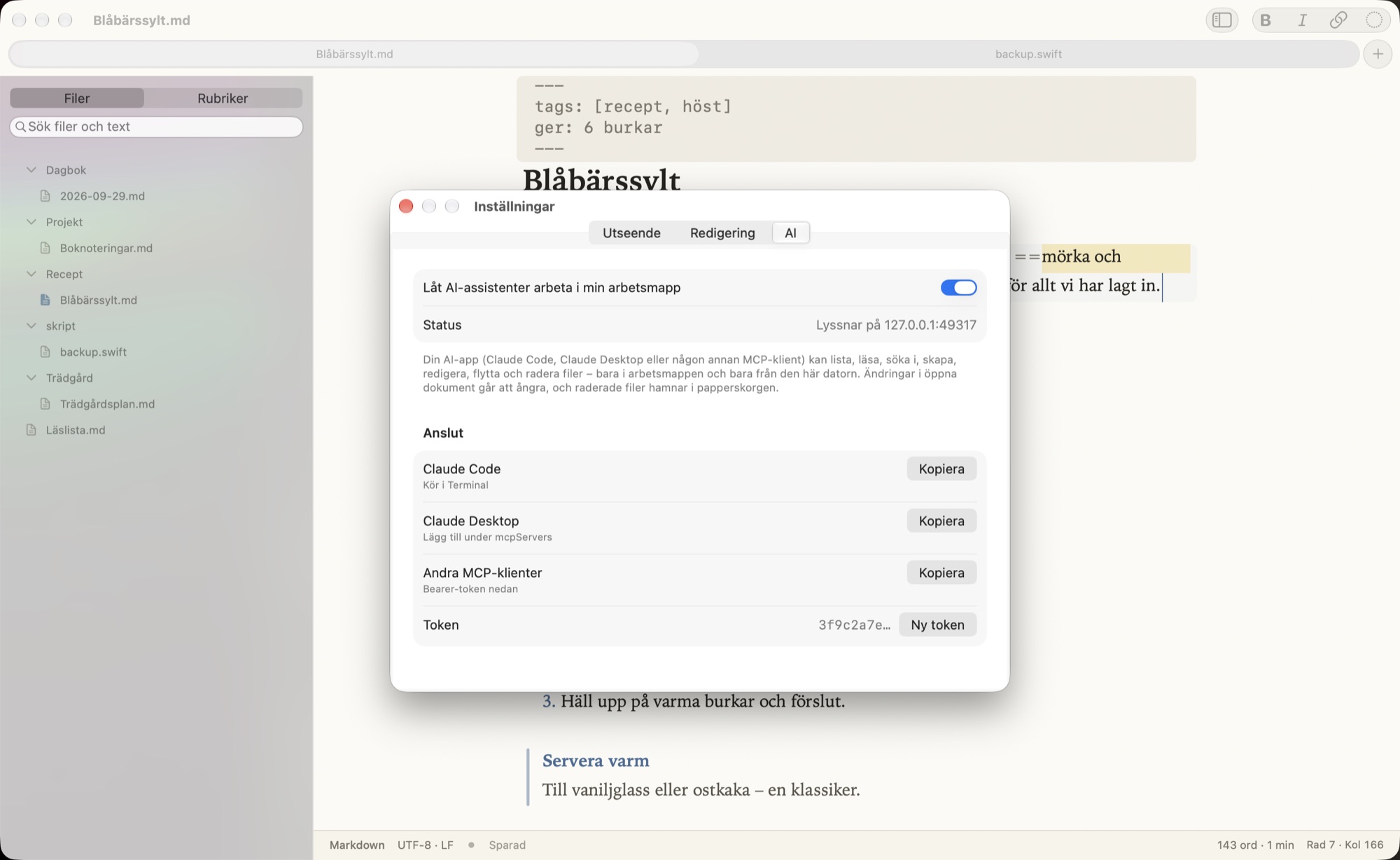Disable AI assistants working in workspace folder
Viewport: 1400px width, 860px height.
tap(958, 288)
